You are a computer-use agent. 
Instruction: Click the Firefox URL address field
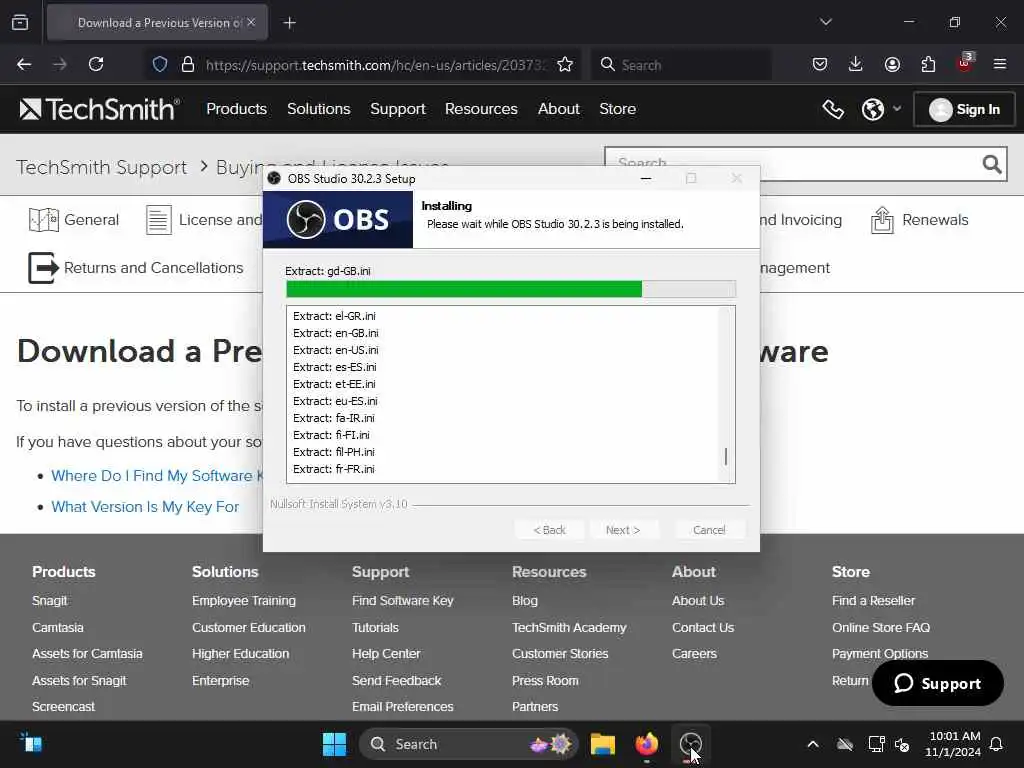pyautogui.click(x=376, y=65)
